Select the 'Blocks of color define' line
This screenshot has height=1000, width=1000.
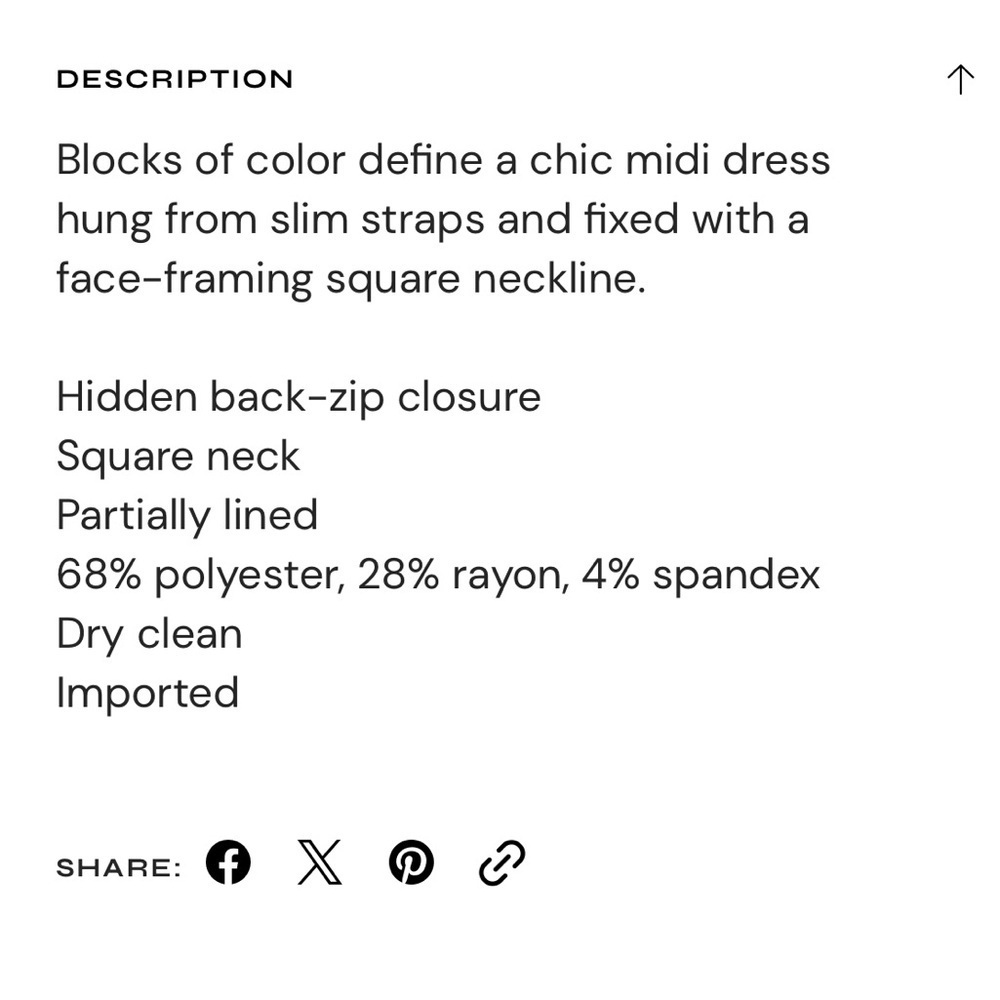coord(443,159)
